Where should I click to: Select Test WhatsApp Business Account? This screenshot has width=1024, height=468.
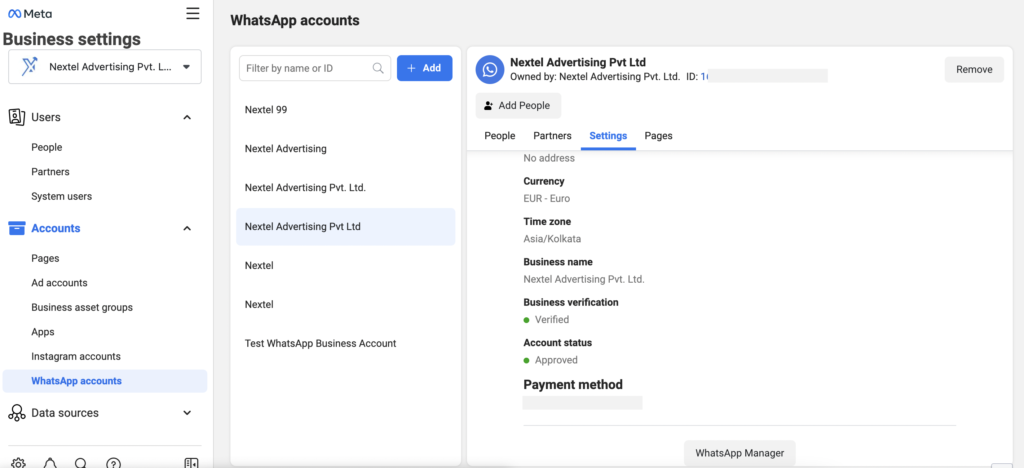point(345,343)
